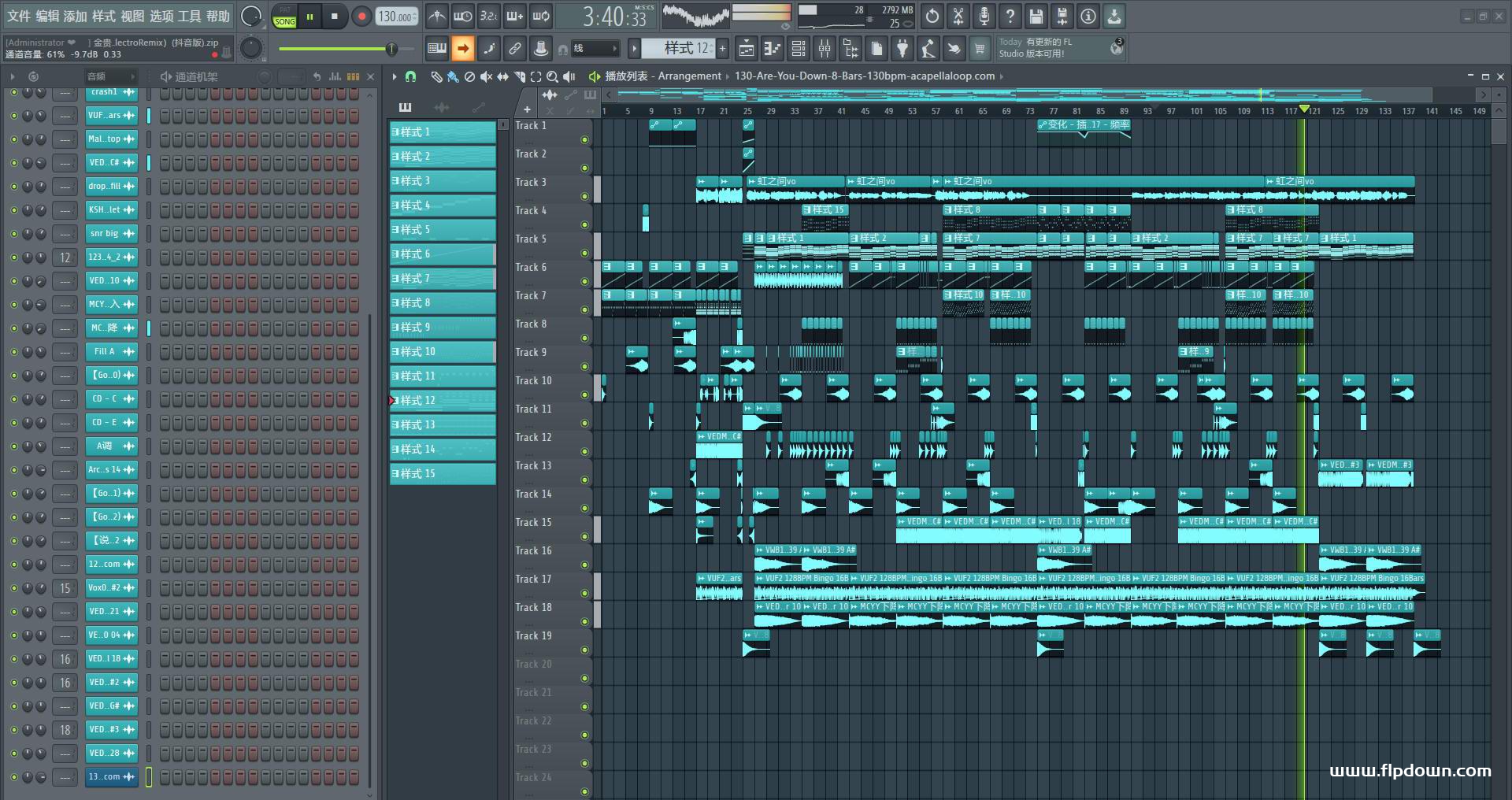1512x800 pixels.
Task: Open the '样式 12' pattern name selector
Action: [x=678, y=49]
